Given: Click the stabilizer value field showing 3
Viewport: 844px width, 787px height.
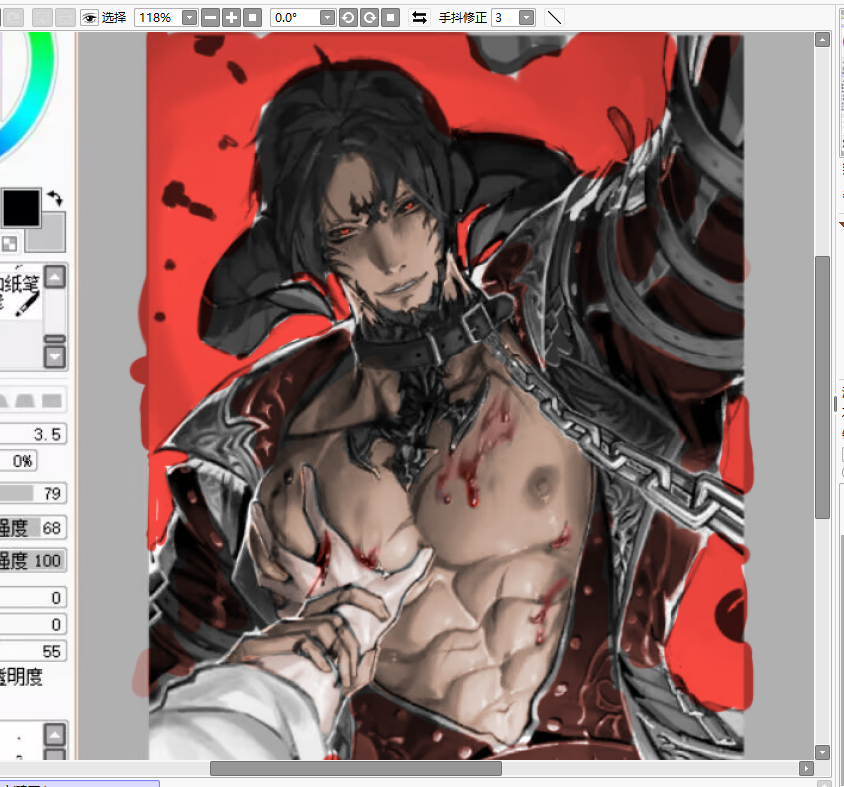Looking at the screenshot, I should point(505,18).
